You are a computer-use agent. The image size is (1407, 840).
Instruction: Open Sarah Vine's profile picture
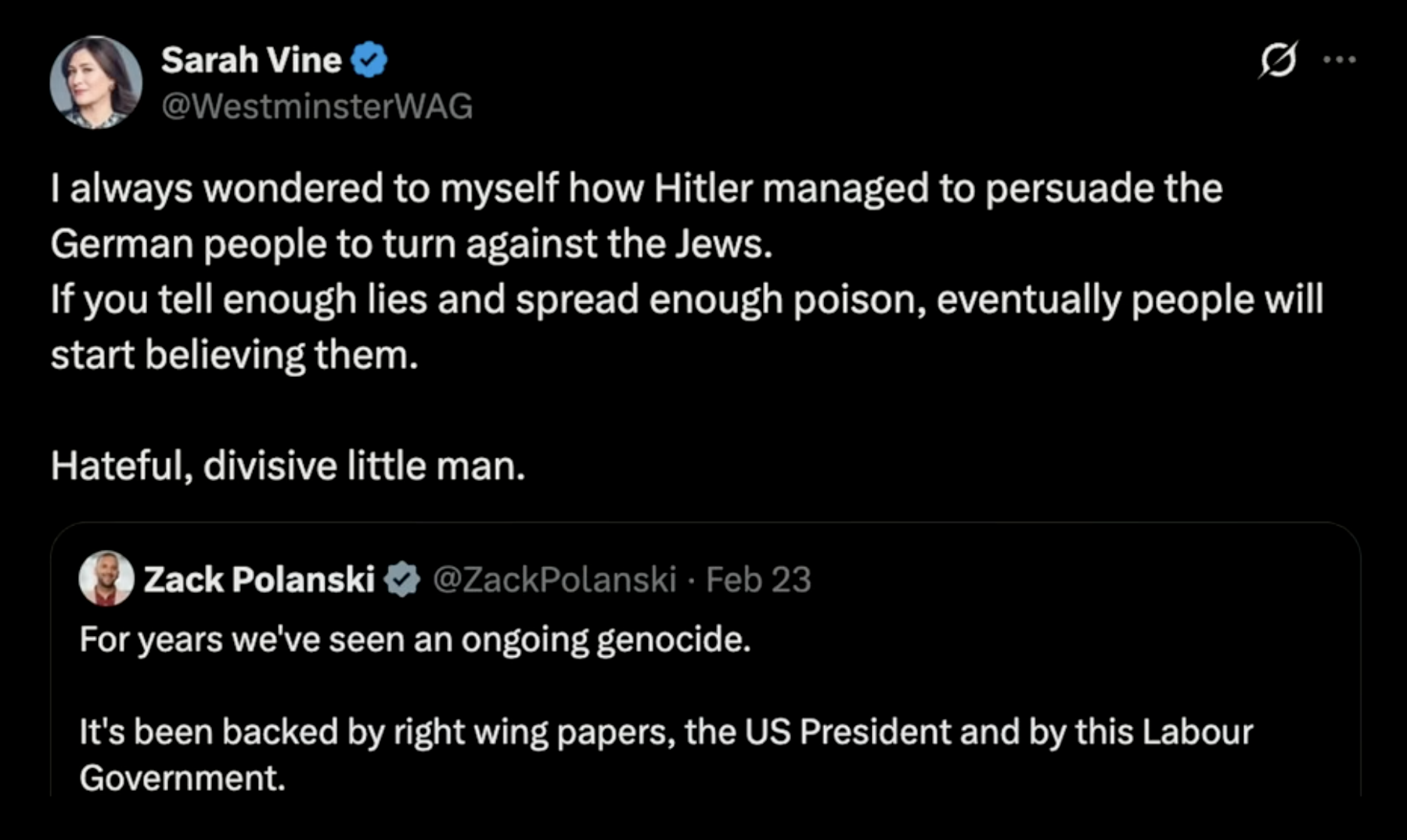click(95, 82)
